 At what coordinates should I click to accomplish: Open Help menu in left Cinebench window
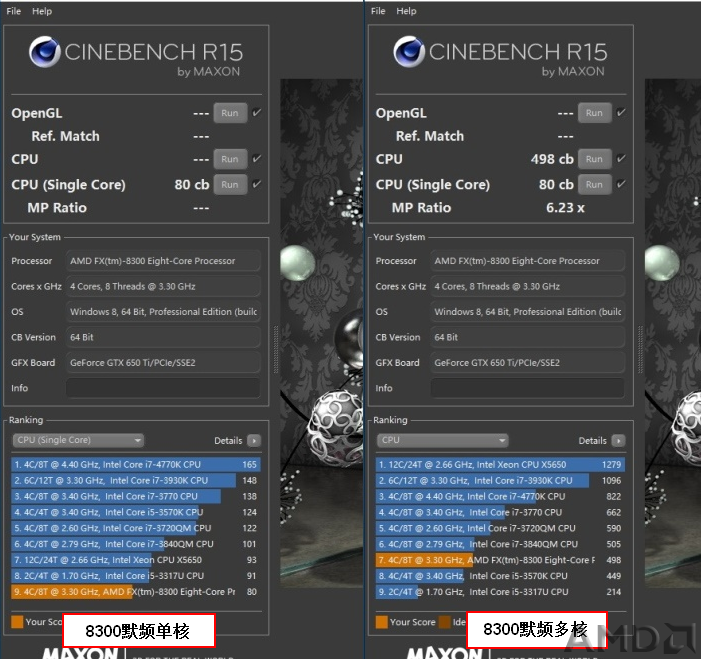pos(42,11)
